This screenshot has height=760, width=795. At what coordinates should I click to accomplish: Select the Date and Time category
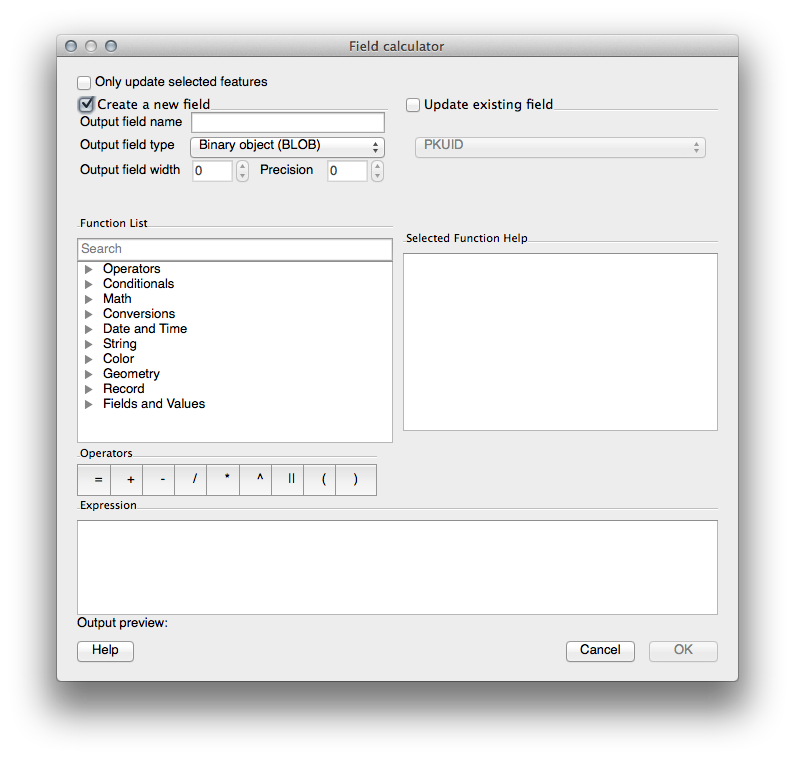click(x=144, y=328)
